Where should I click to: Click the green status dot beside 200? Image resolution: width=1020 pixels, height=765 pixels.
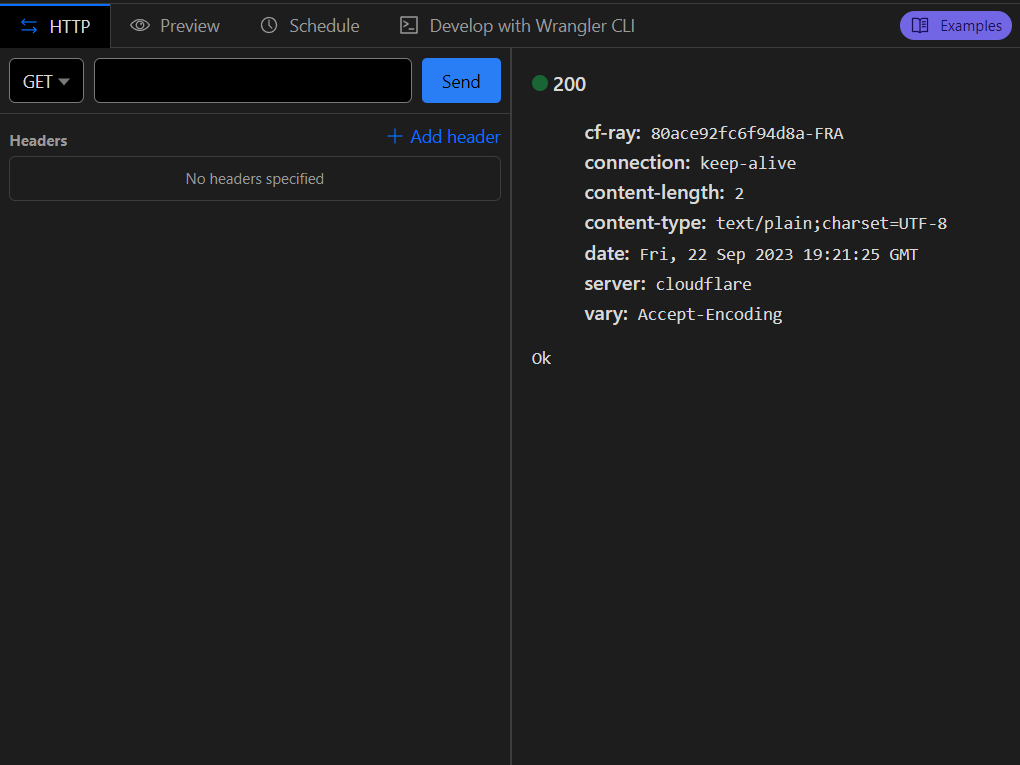pyautogui.click(x=539, y=83)
